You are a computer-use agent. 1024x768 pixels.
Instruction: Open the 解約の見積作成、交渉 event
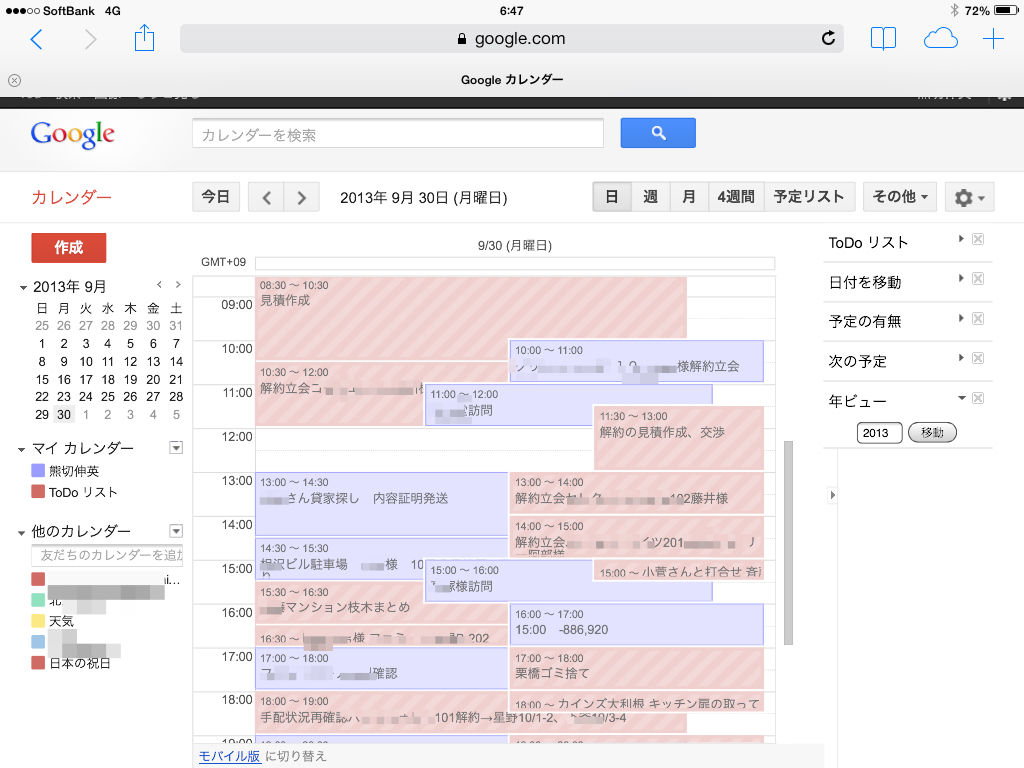679,438
